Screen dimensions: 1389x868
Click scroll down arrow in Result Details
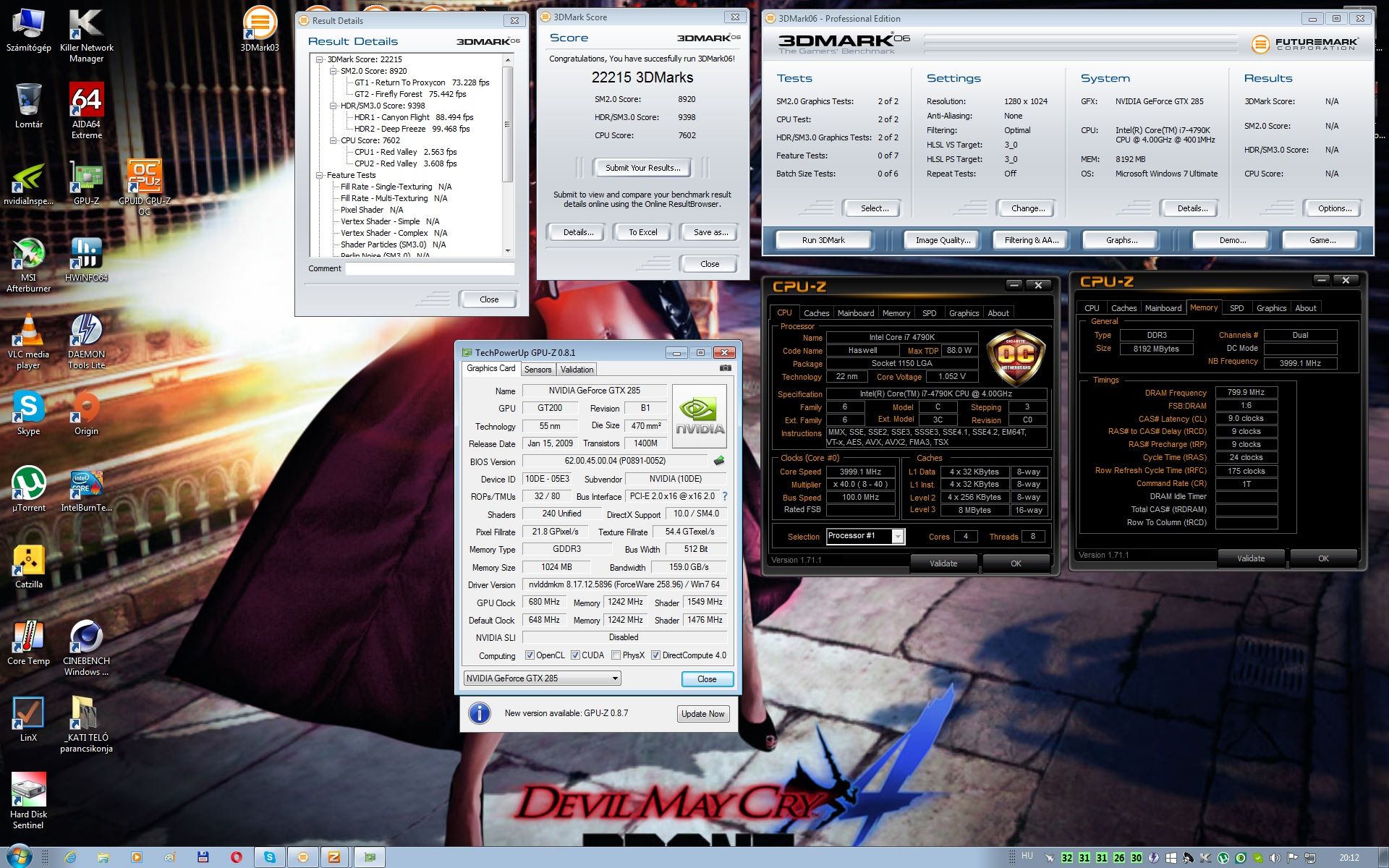(508, 250)
